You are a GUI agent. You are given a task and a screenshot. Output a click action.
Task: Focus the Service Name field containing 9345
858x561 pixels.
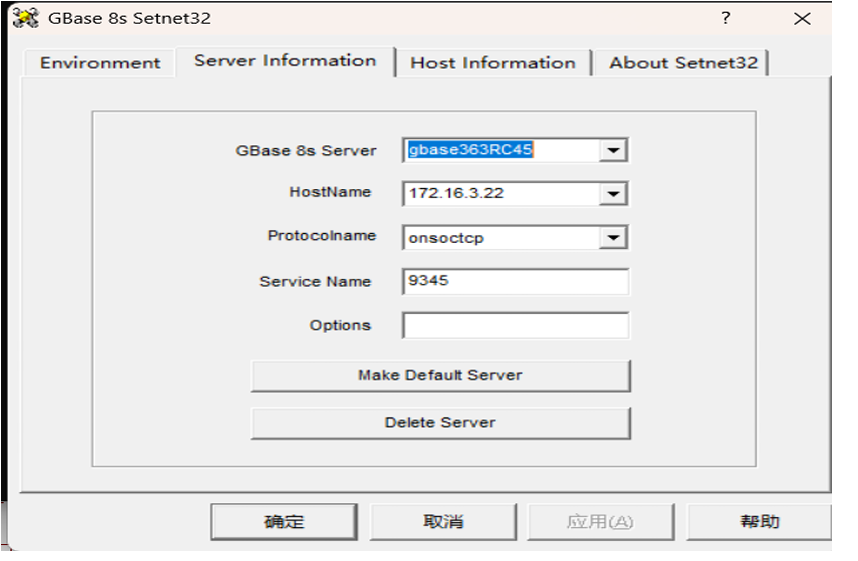tap(515, 281)
